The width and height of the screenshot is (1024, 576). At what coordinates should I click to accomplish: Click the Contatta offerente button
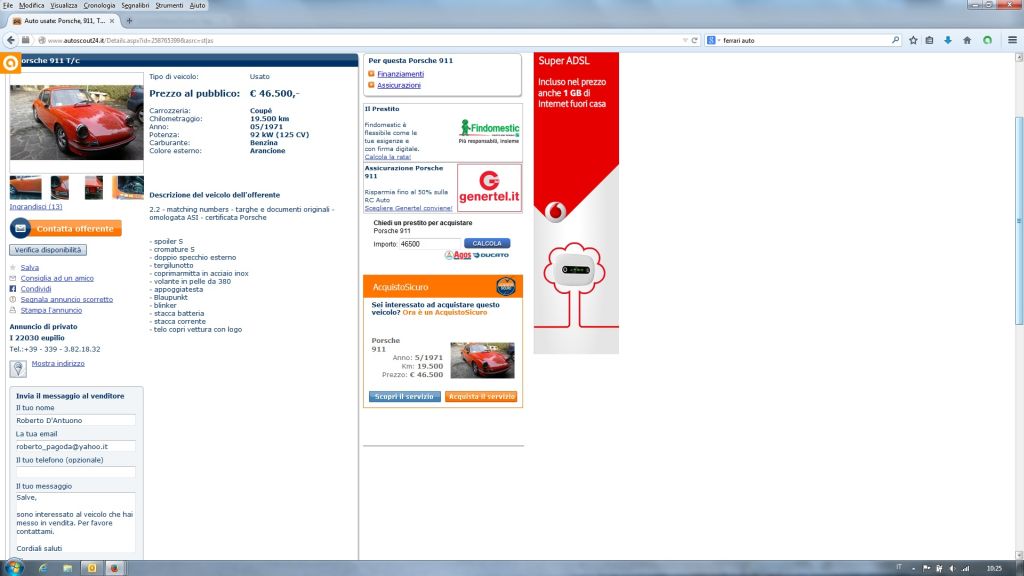point(66,229)
